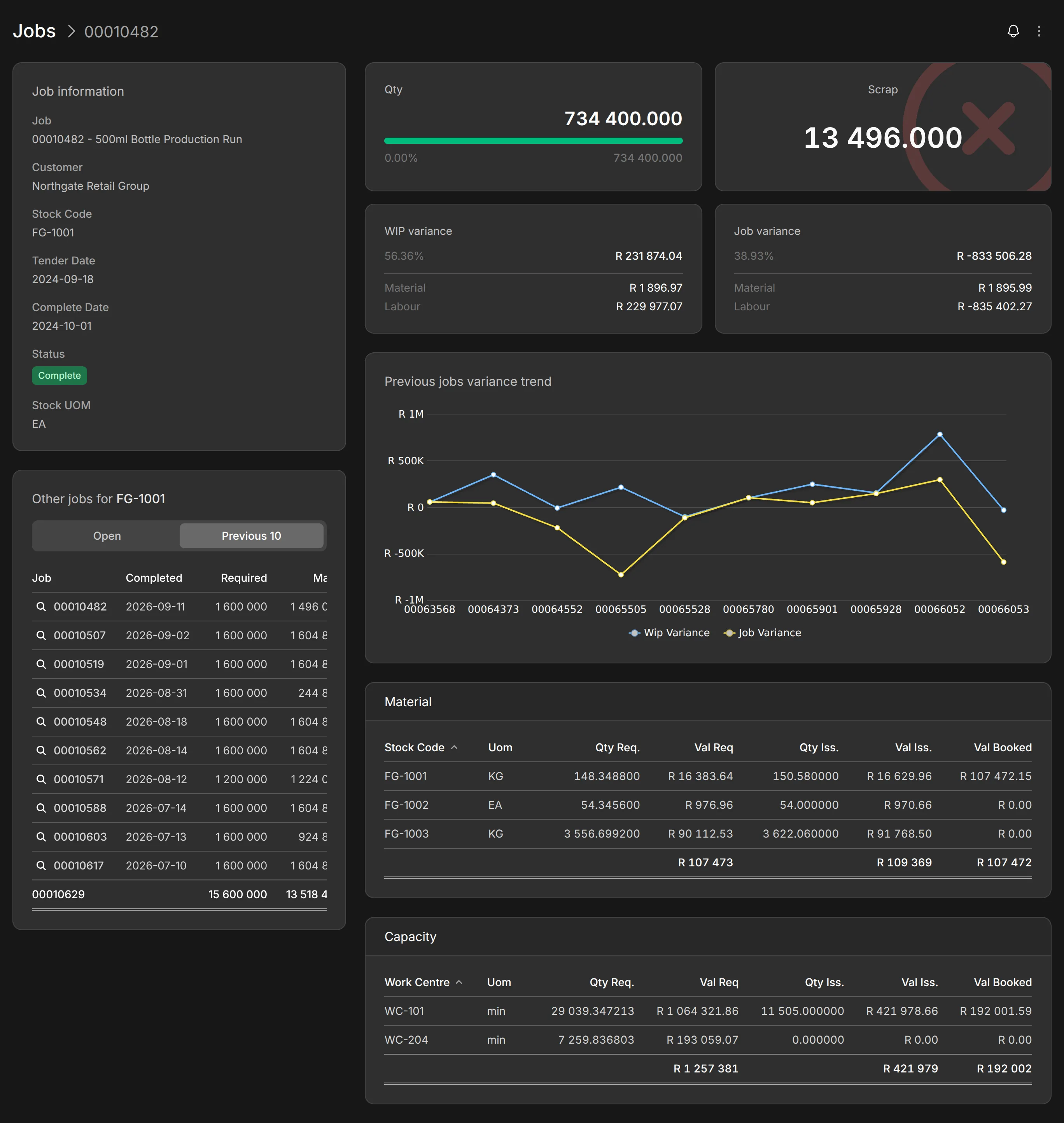Viewport: 1064px width, 1123px height.
Task: Click the magnifier icon for job 00010519
Action: (41, 664)
